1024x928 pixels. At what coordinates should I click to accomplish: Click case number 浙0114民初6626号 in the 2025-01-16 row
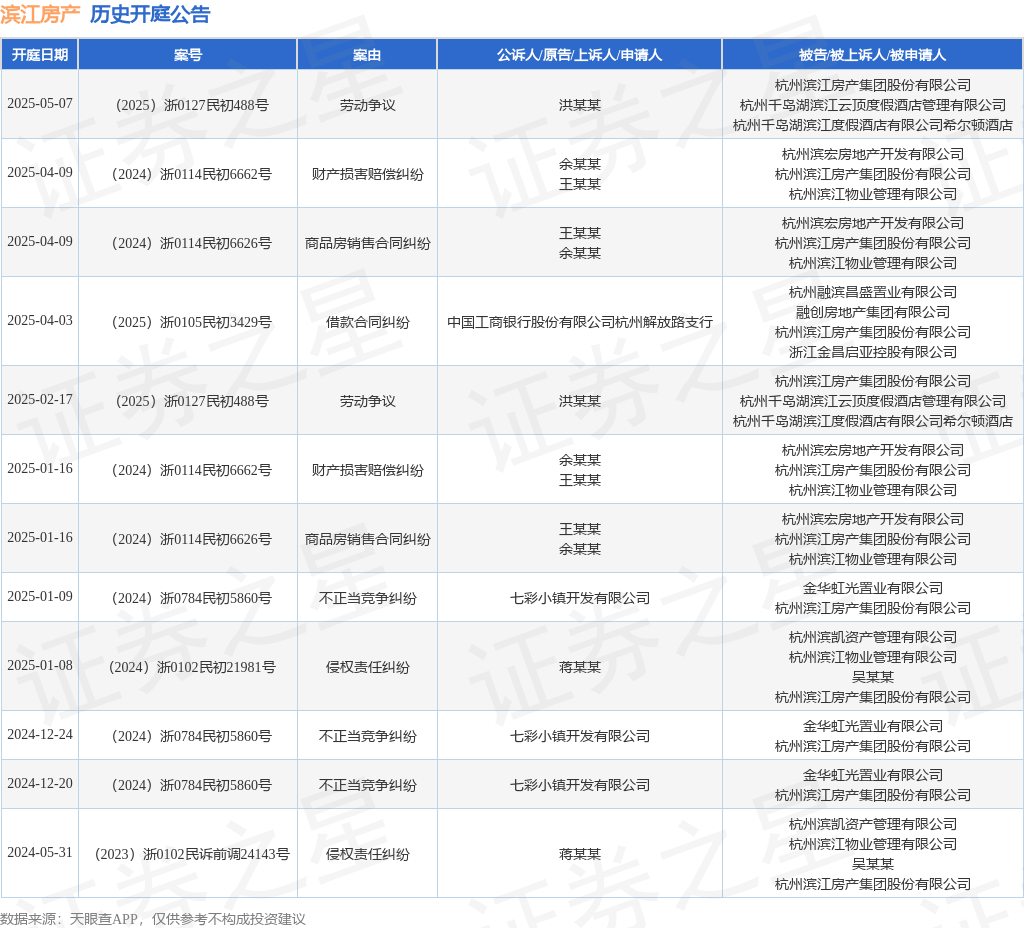(x=192, y=539)
